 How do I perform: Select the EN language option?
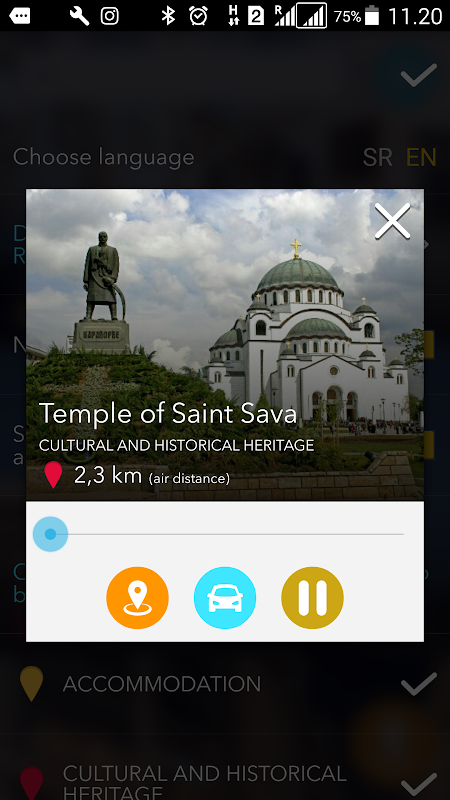421,158
